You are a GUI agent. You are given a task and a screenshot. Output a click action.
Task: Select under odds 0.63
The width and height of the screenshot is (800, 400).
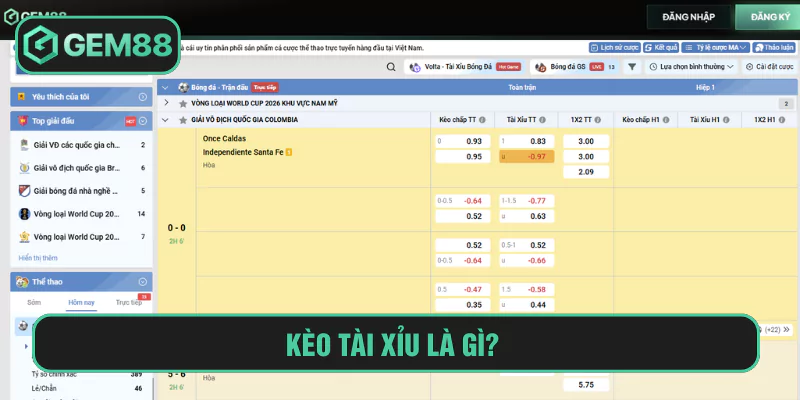(527, 216)
